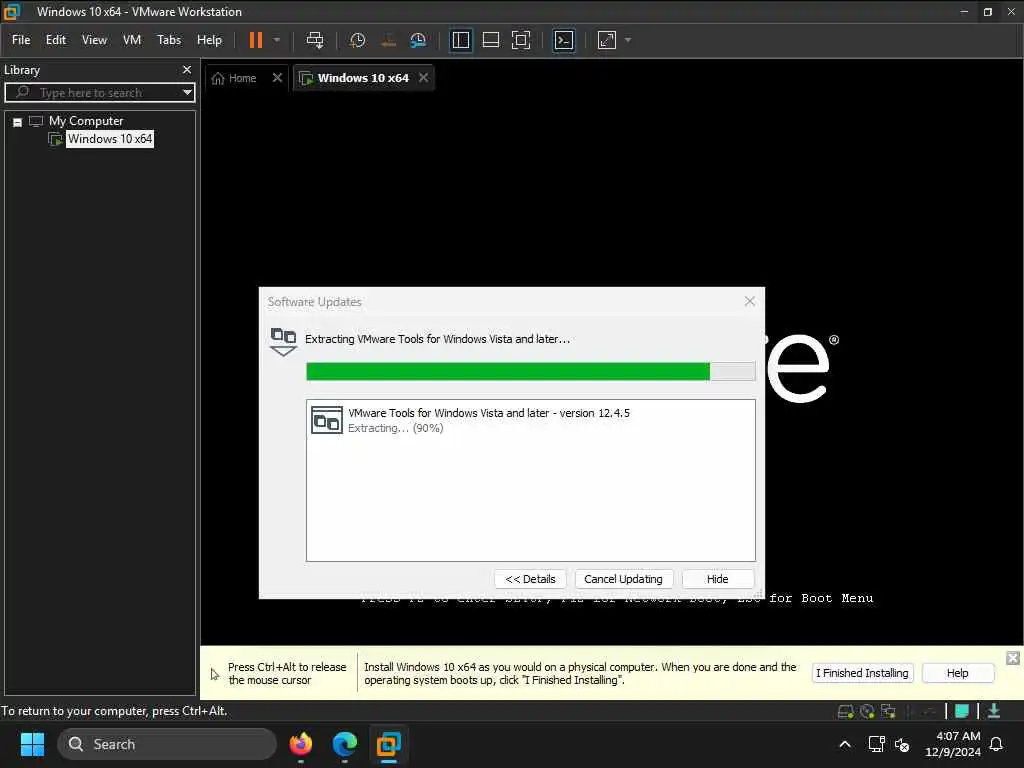Click the VMware Tools package icon in list
Screen dimensions: 1024x768
click(327, 421)
